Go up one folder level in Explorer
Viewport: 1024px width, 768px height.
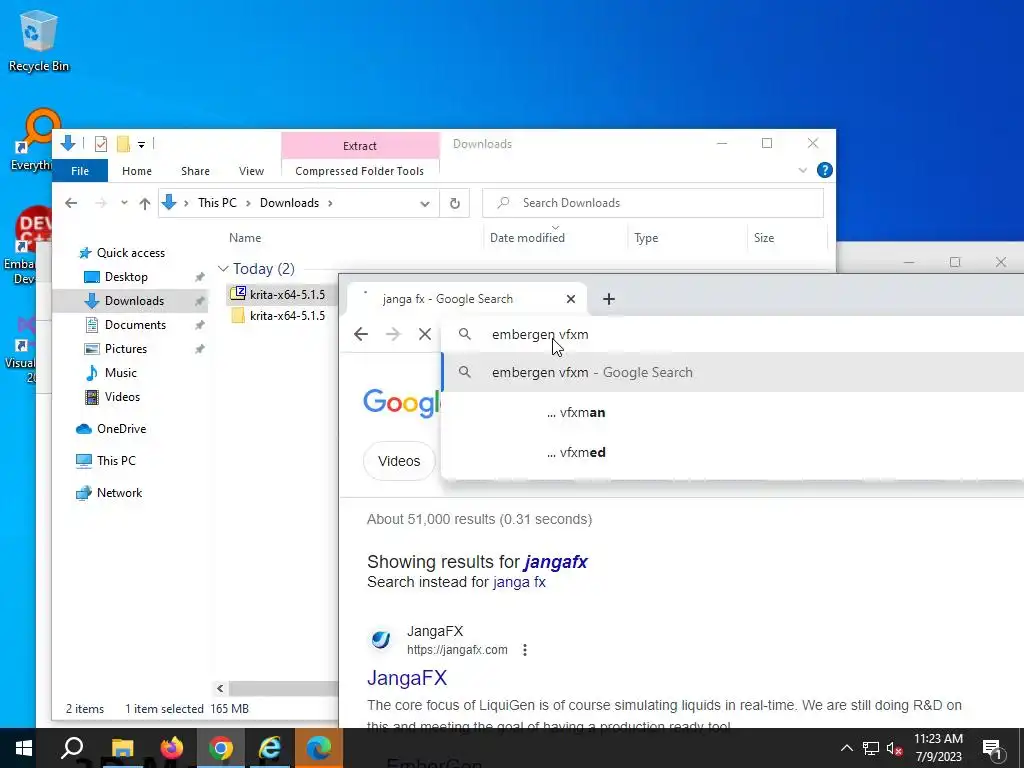pyautogui.click(x=145, y=203)
